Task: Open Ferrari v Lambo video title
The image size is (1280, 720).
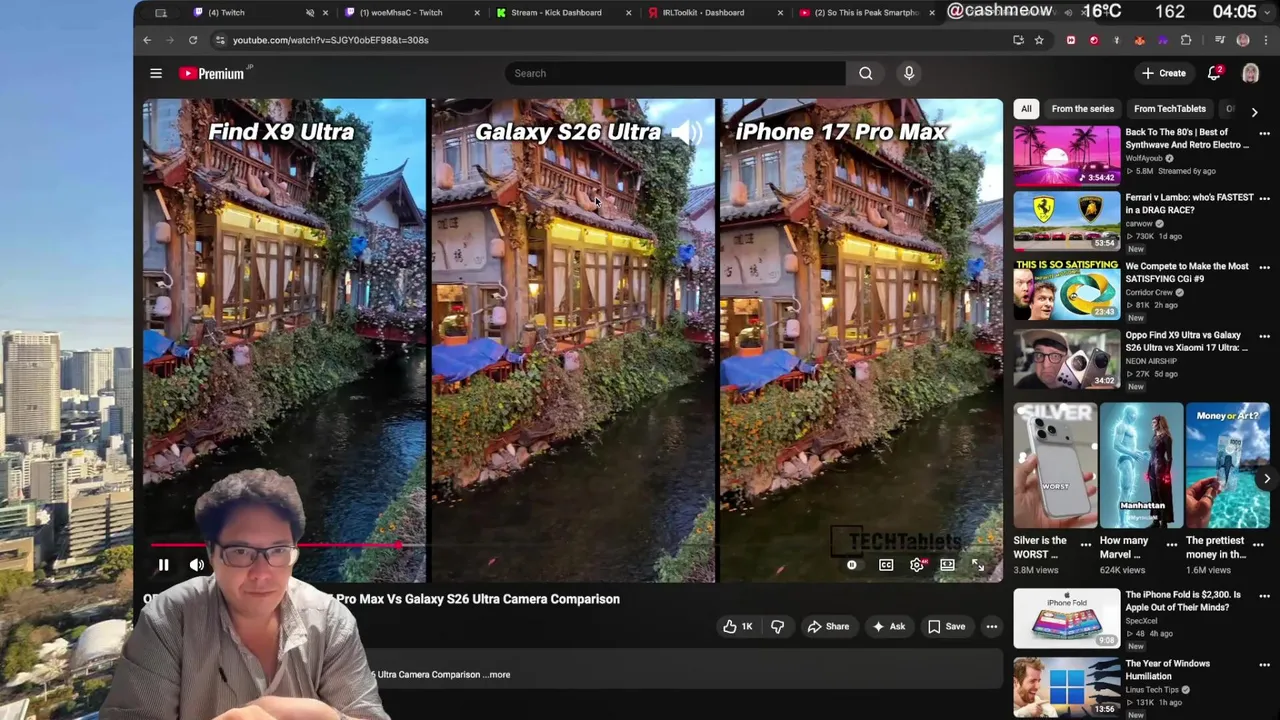Action: coord(1189,203)
